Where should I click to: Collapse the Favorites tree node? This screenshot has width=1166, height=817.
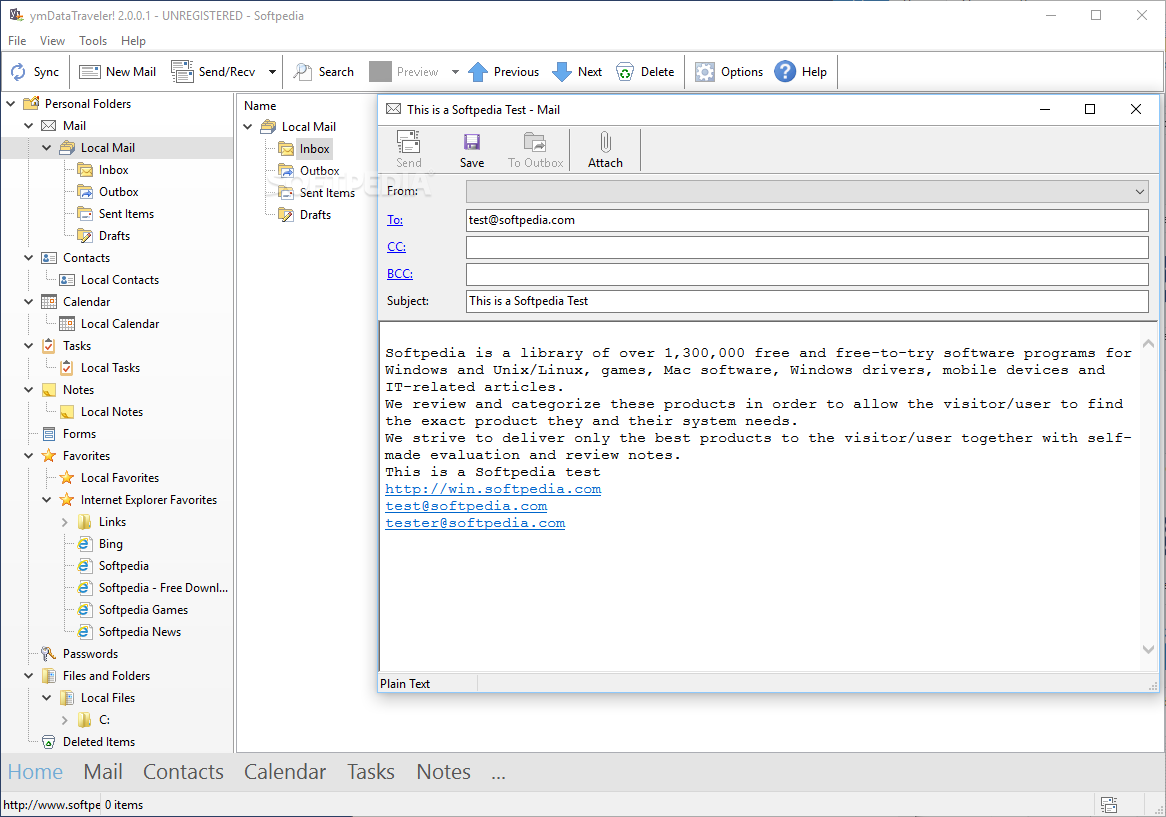click(29, 456)
